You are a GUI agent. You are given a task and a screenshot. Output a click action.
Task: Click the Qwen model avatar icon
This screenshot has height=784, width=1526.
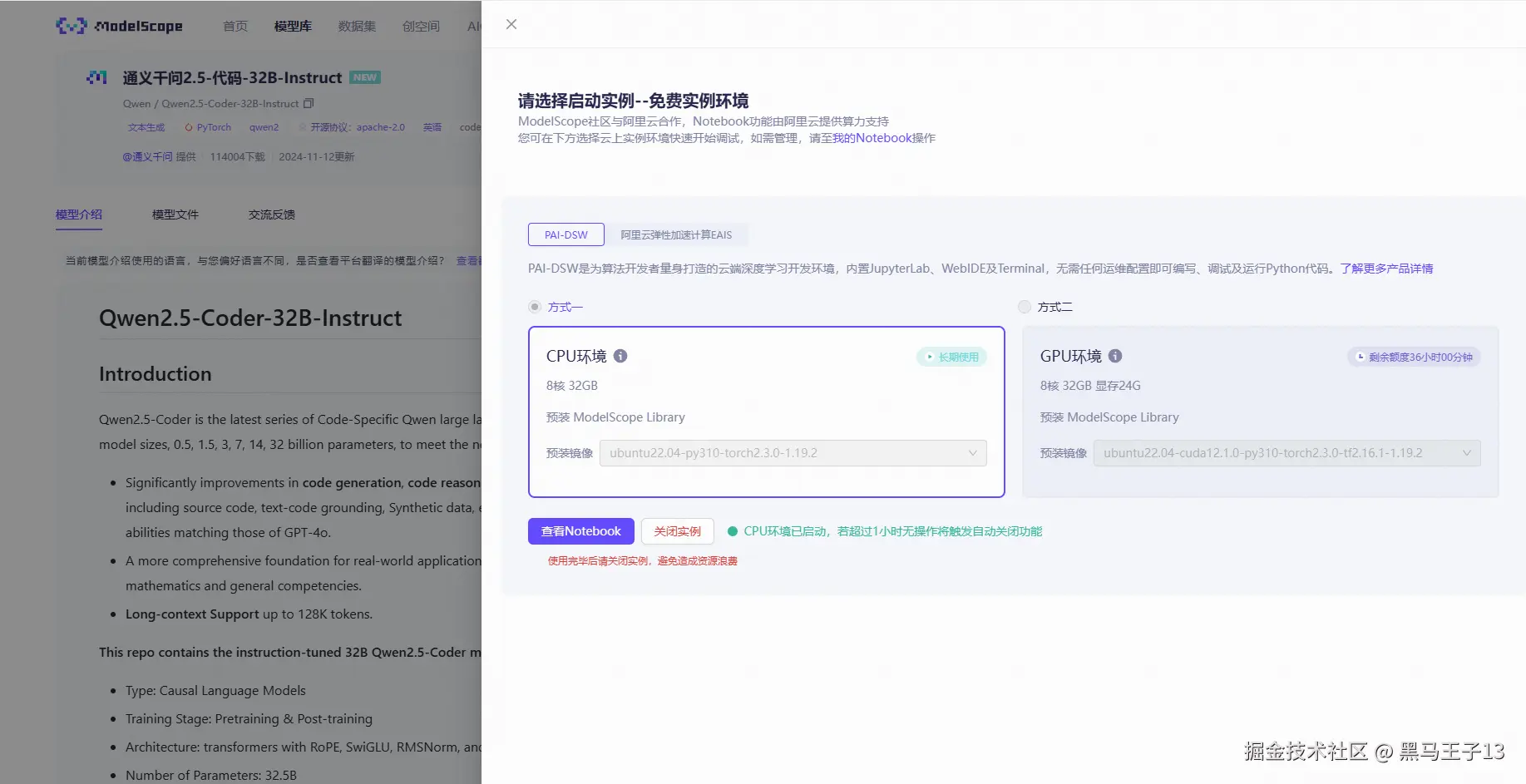[96, 77]
